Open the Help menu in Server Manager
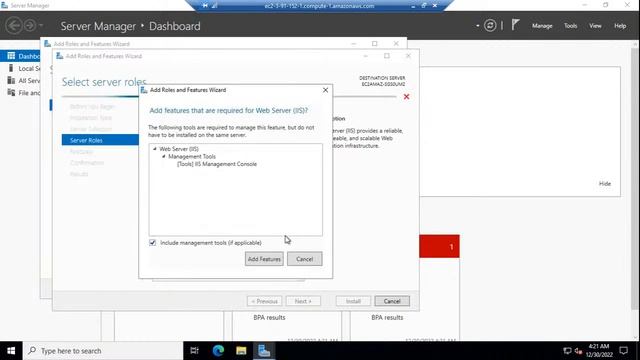640x360 pixels. 620,26
